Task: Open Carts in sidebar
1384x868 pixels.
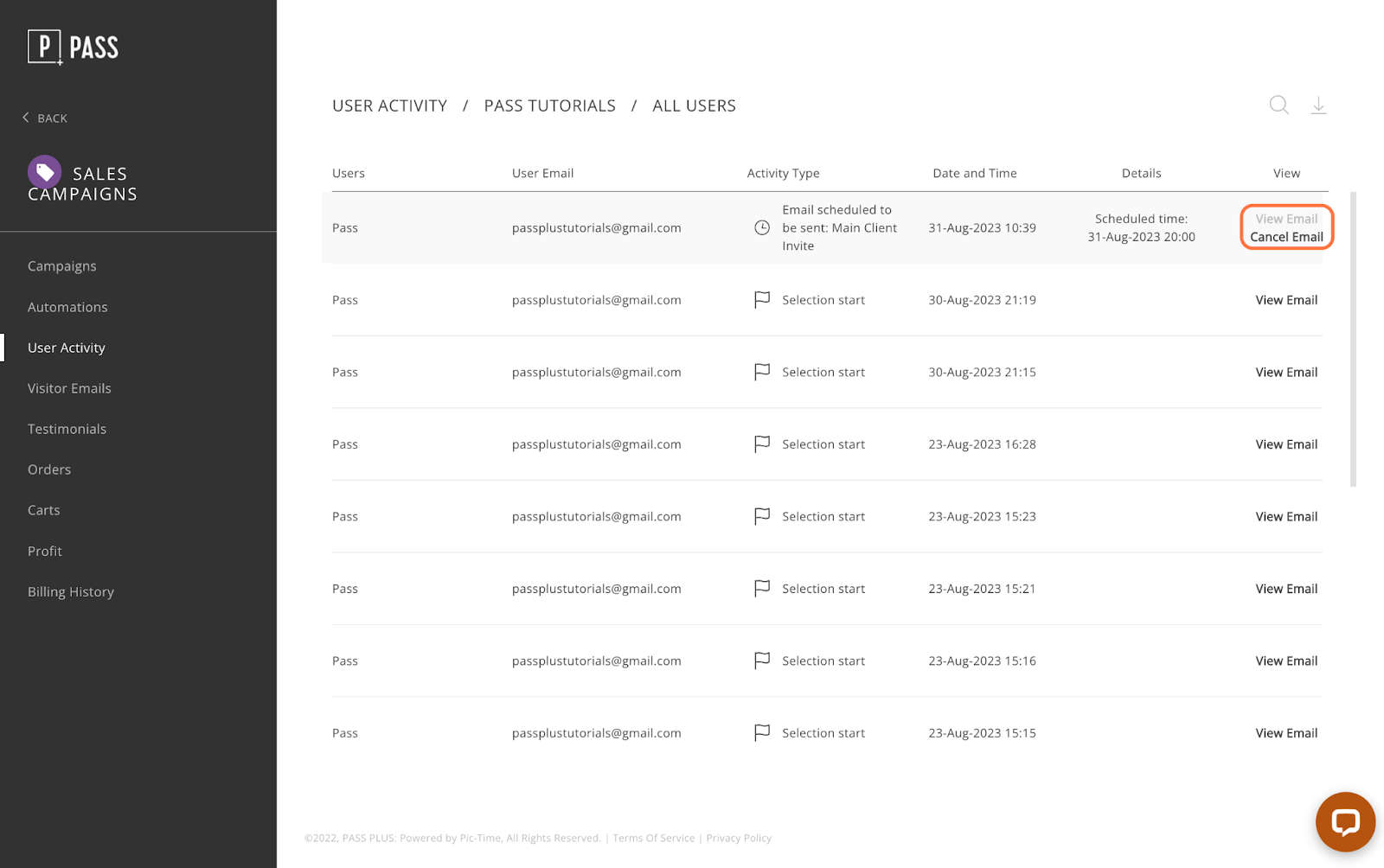Action: point(44,510)
